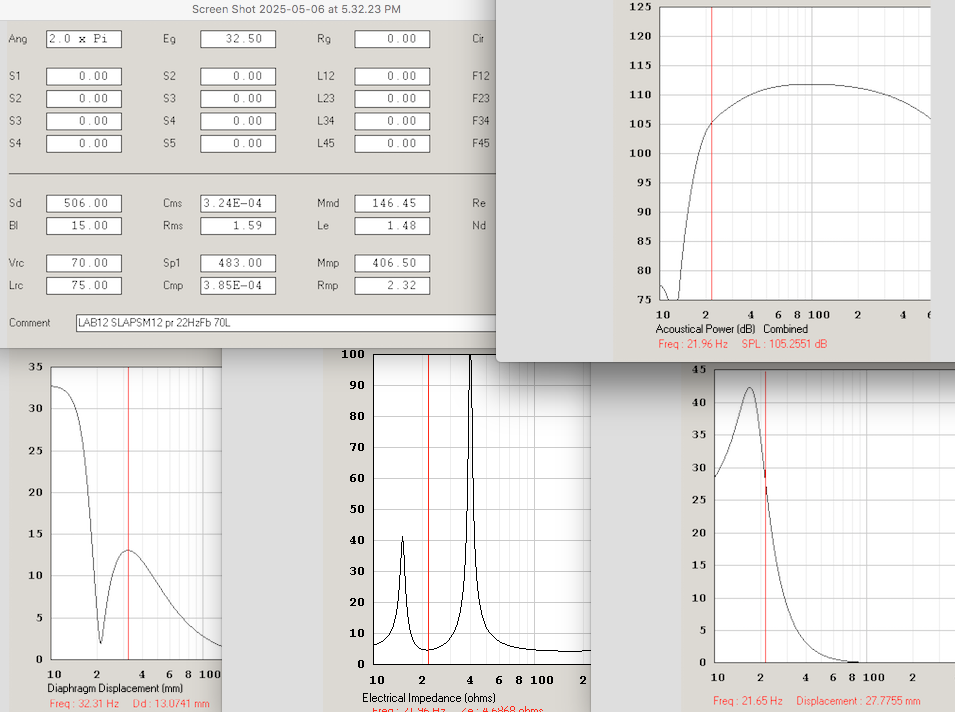Click the F12 label
955x712 pixels.
(x=481, y=76)
